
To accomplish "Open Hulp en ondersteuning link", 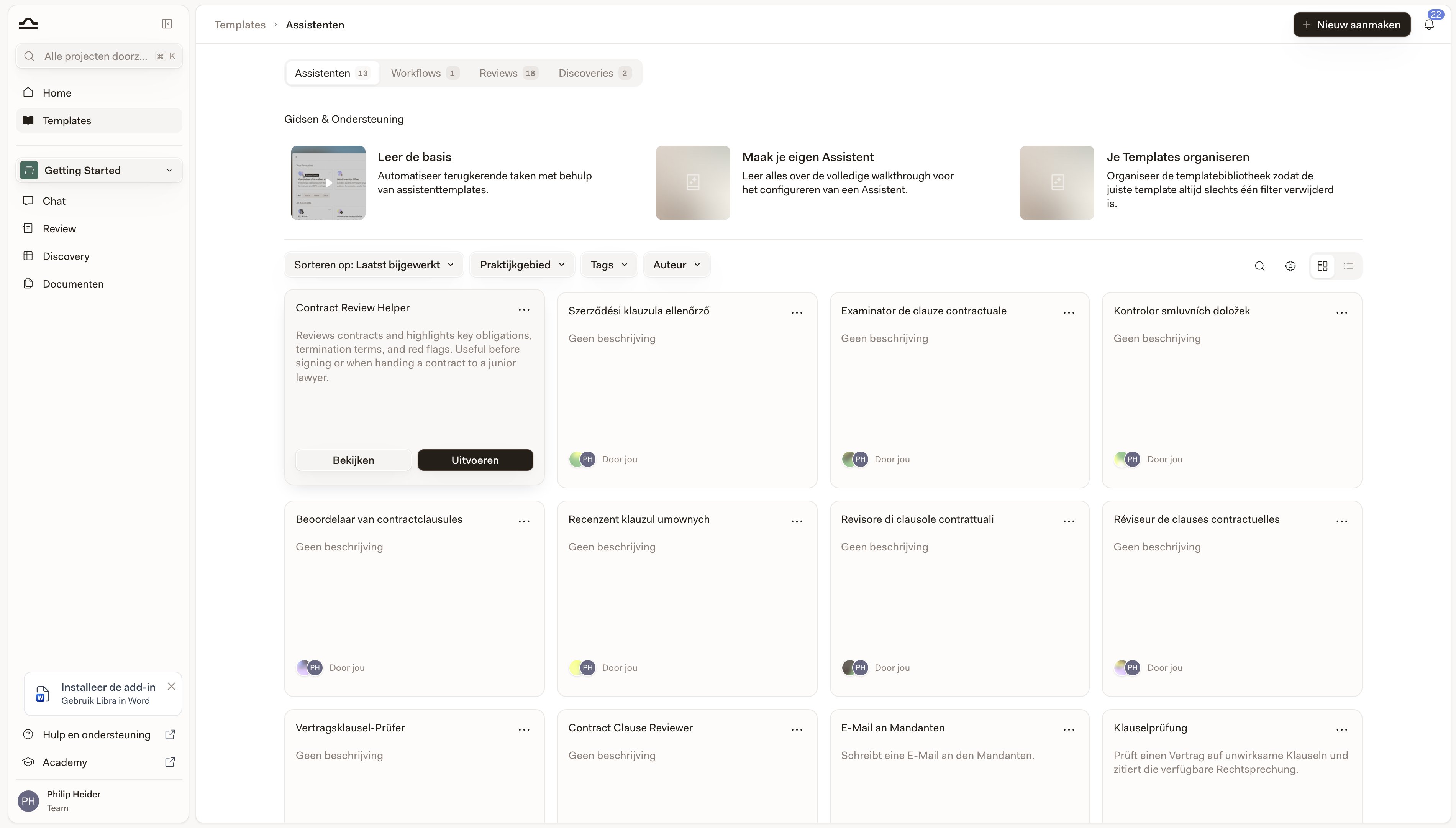I will pyautogui.click(x=99, y=735).
